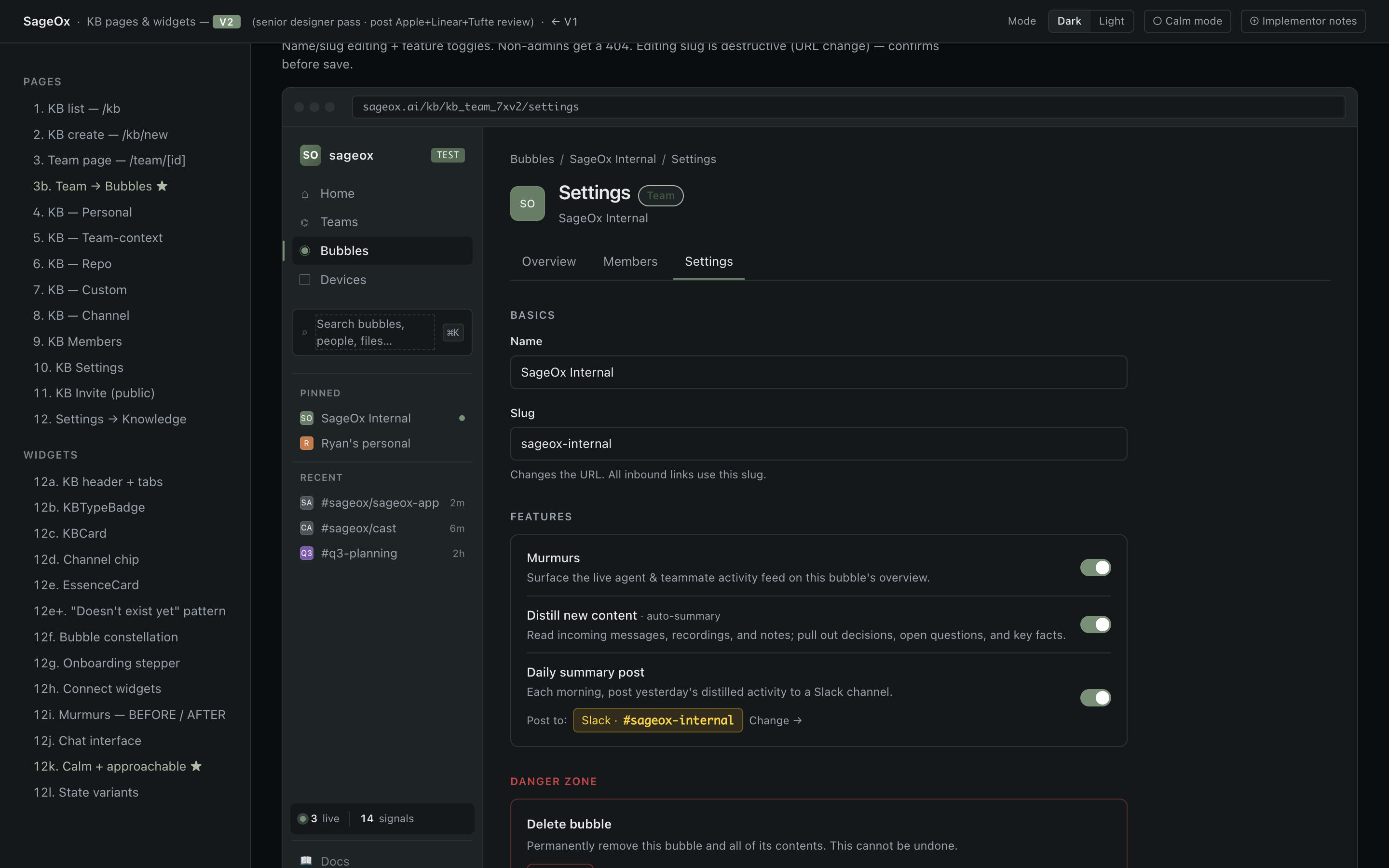Click star next to Calm + approachable
The width and height of the screenshot is (1389, 868).
point(196,766)
